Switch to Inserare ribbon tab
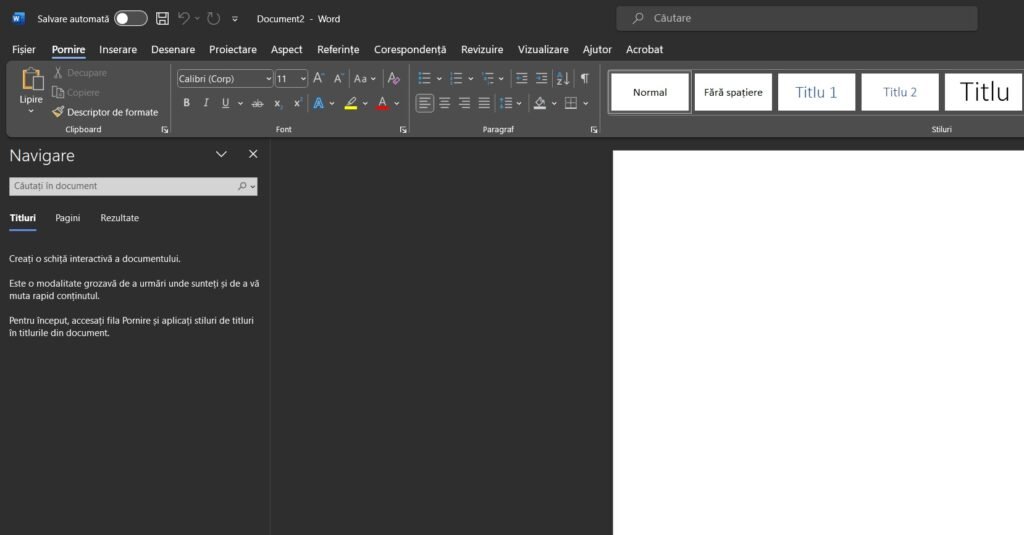The height and width of the screenshot is (535, 1024). tap(118, 49)
